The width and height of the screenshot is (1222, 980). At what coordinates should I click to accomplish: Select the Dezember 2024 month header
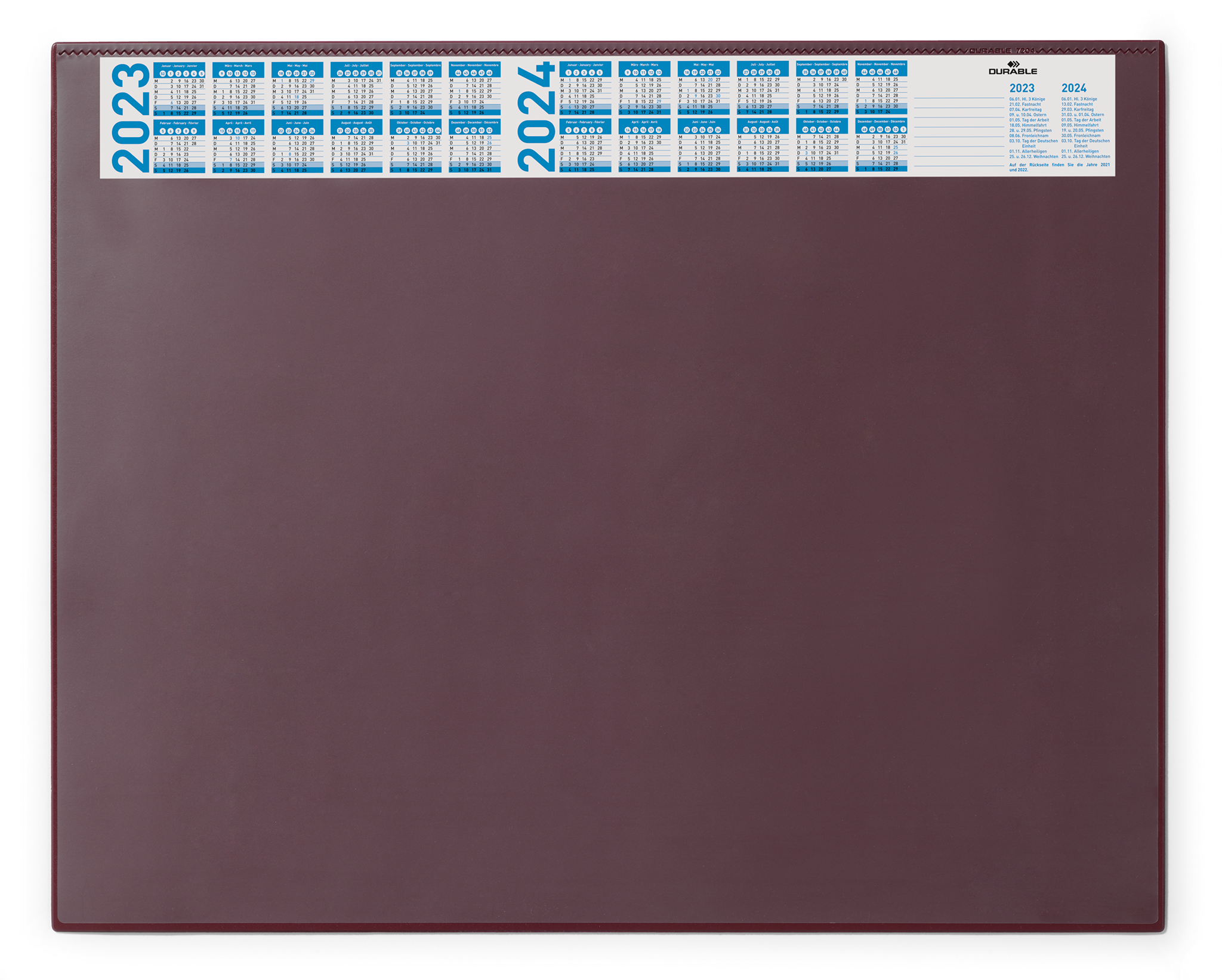pyautogui.click(x=881, y=121)
